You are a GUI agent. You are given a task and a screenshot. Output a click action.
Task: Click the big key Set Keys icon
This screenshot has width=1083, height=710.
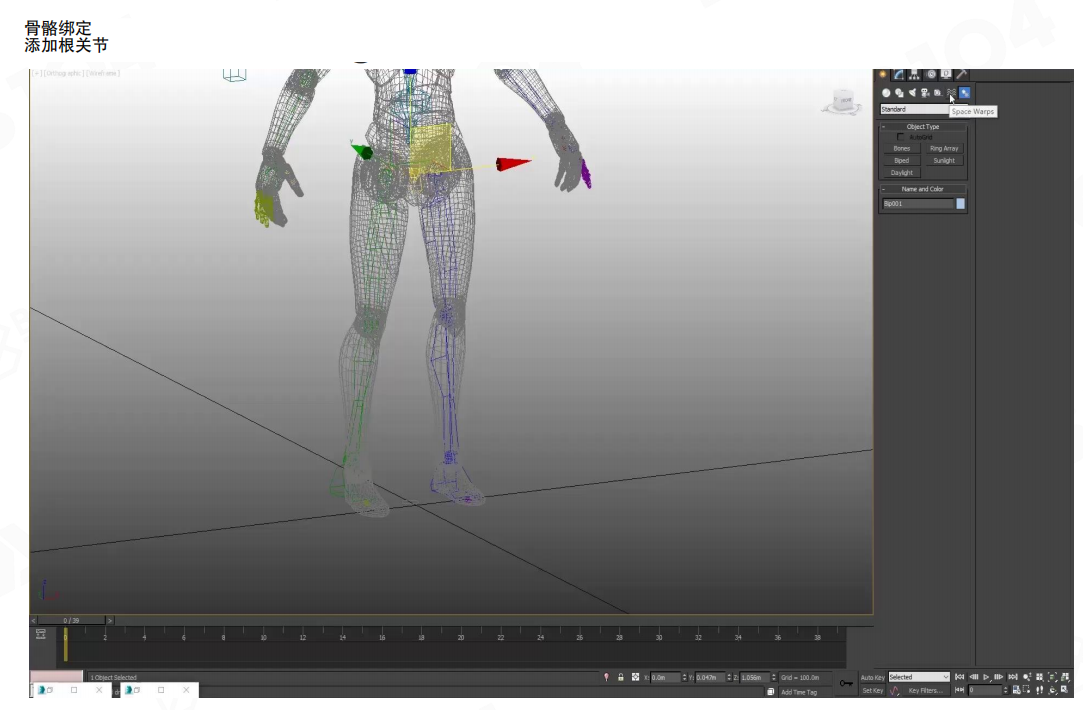click(x=847, y=684)
